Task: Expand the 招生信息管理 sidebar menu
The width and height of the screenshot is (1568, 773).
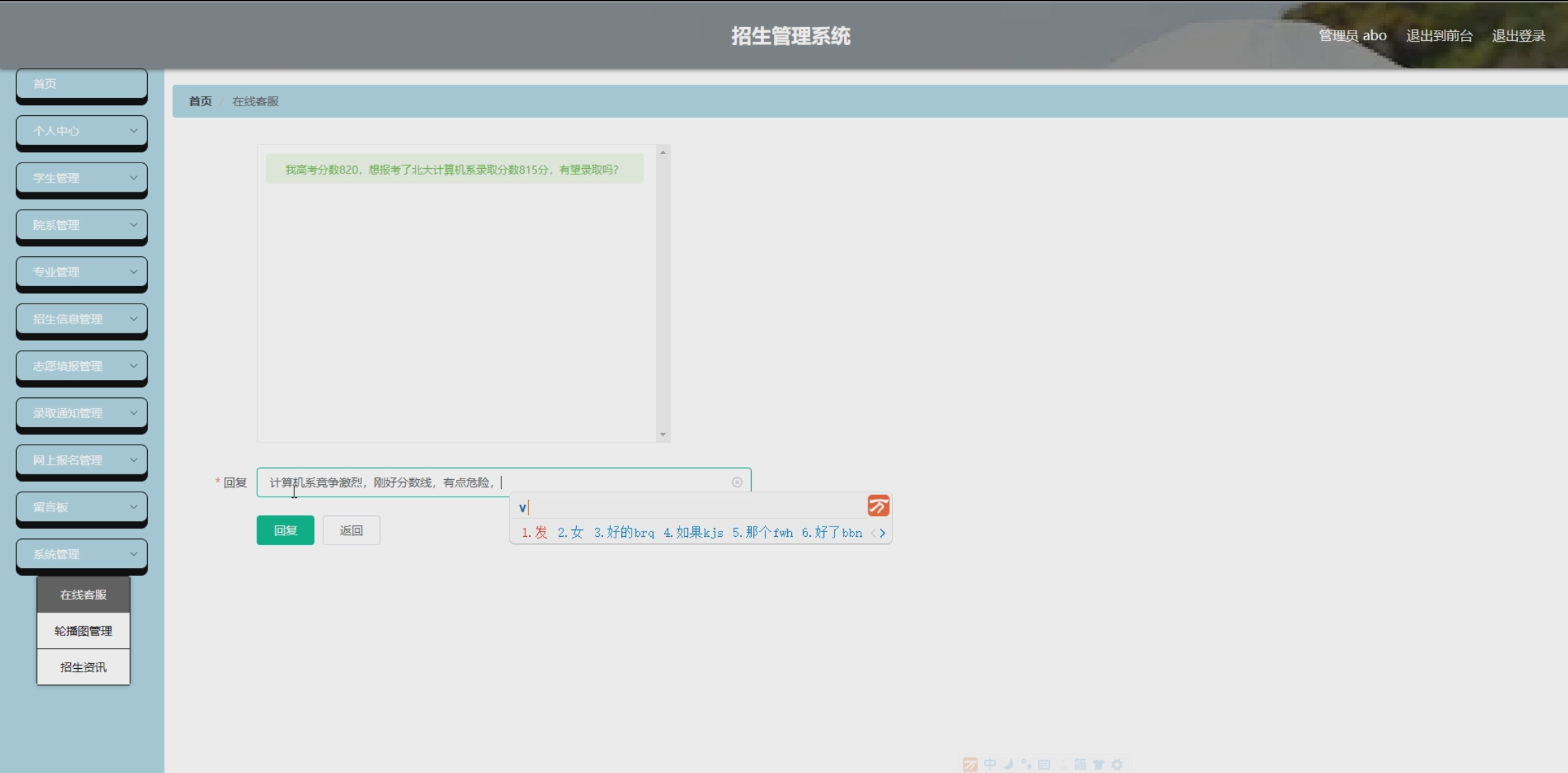Action: point(82,319)
